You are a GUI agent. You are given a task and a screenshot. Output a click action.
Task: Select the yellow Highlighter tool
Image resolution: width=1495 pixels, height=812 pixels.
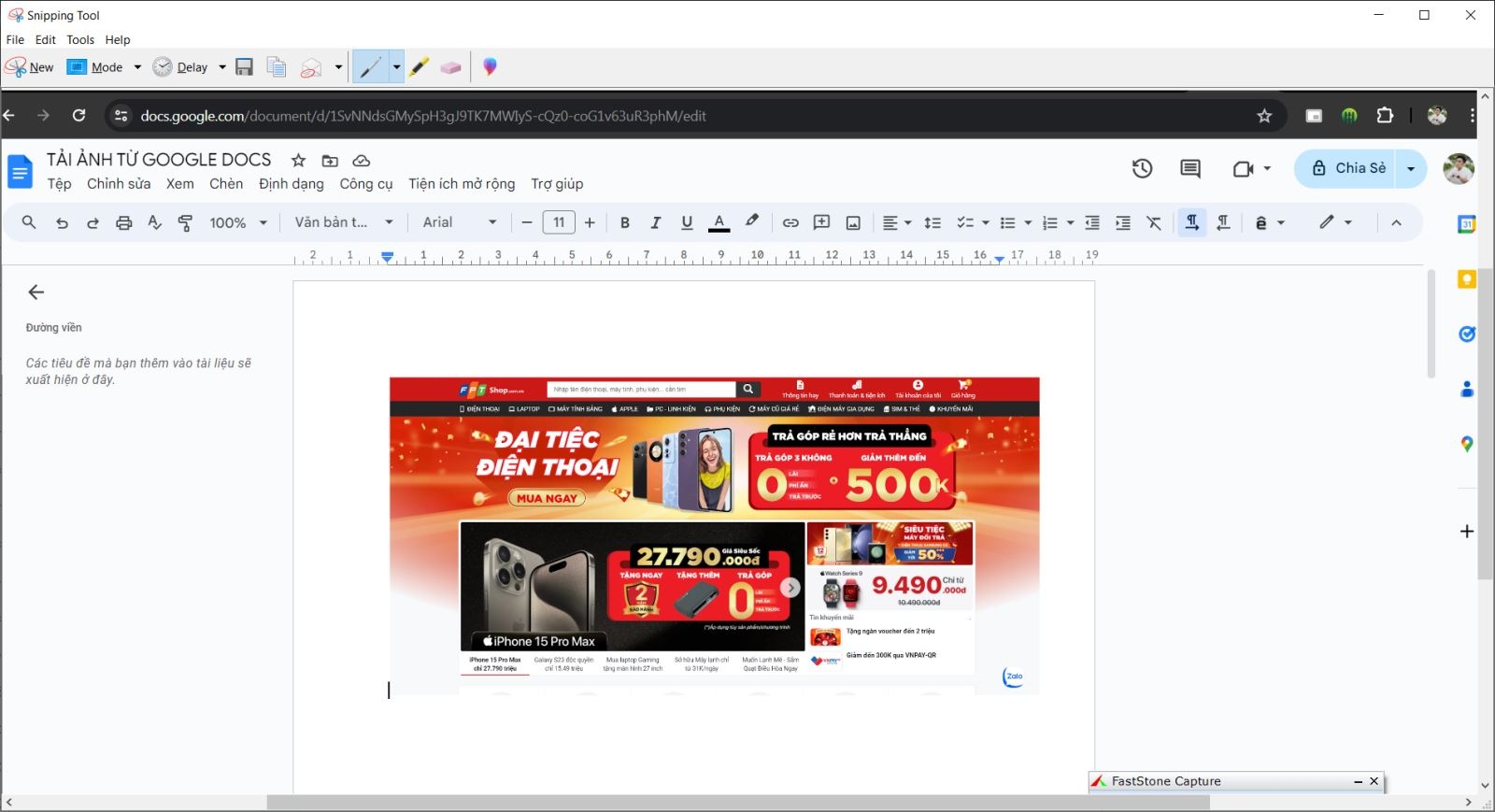(x=420, y=67)
